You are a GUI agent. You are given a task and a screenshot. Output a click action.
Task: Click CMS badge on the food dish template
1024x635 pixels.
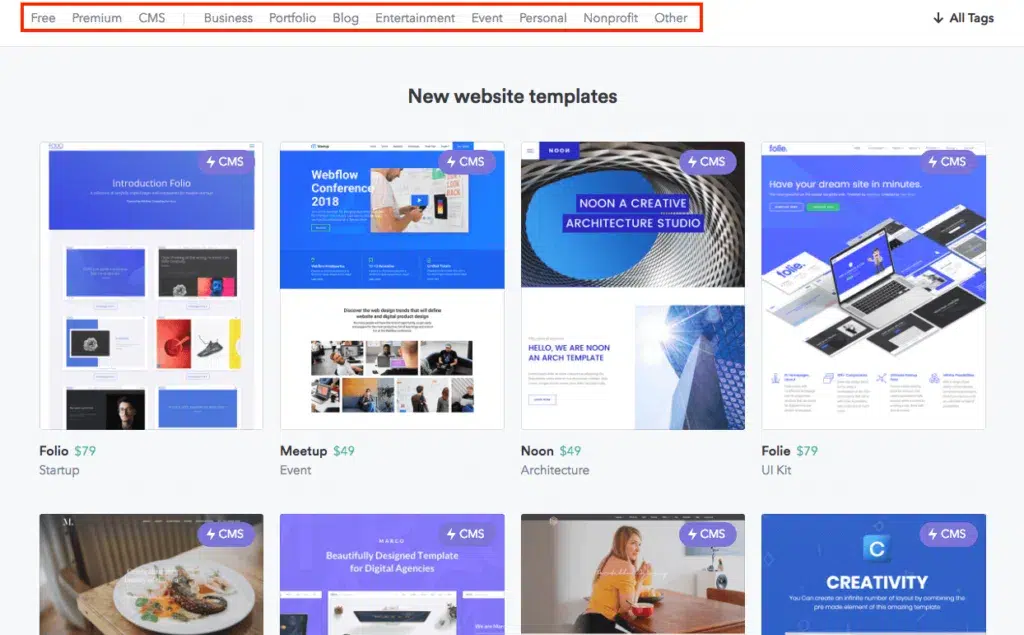[225, 534]
